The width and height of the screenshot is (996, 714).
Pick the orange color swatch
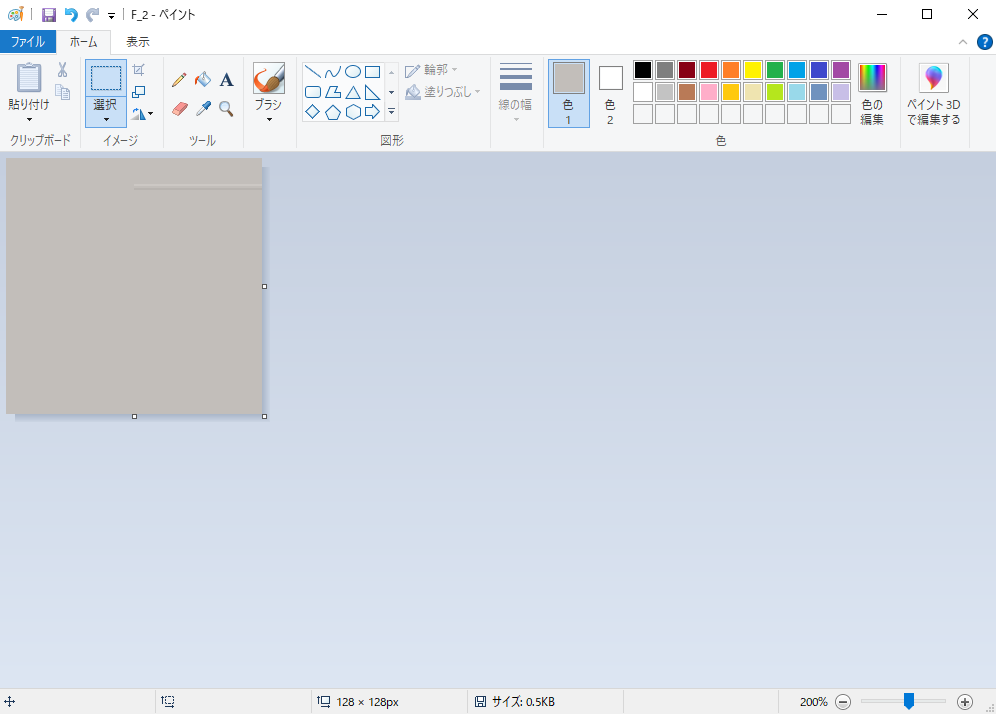[x=731, y=70]
